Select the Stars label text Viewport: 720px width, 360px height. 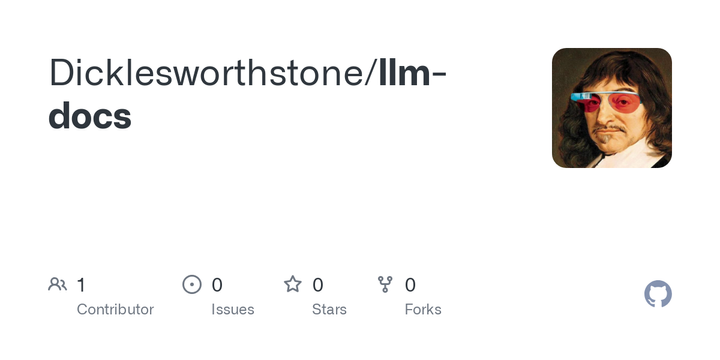[x=329, y=309]
